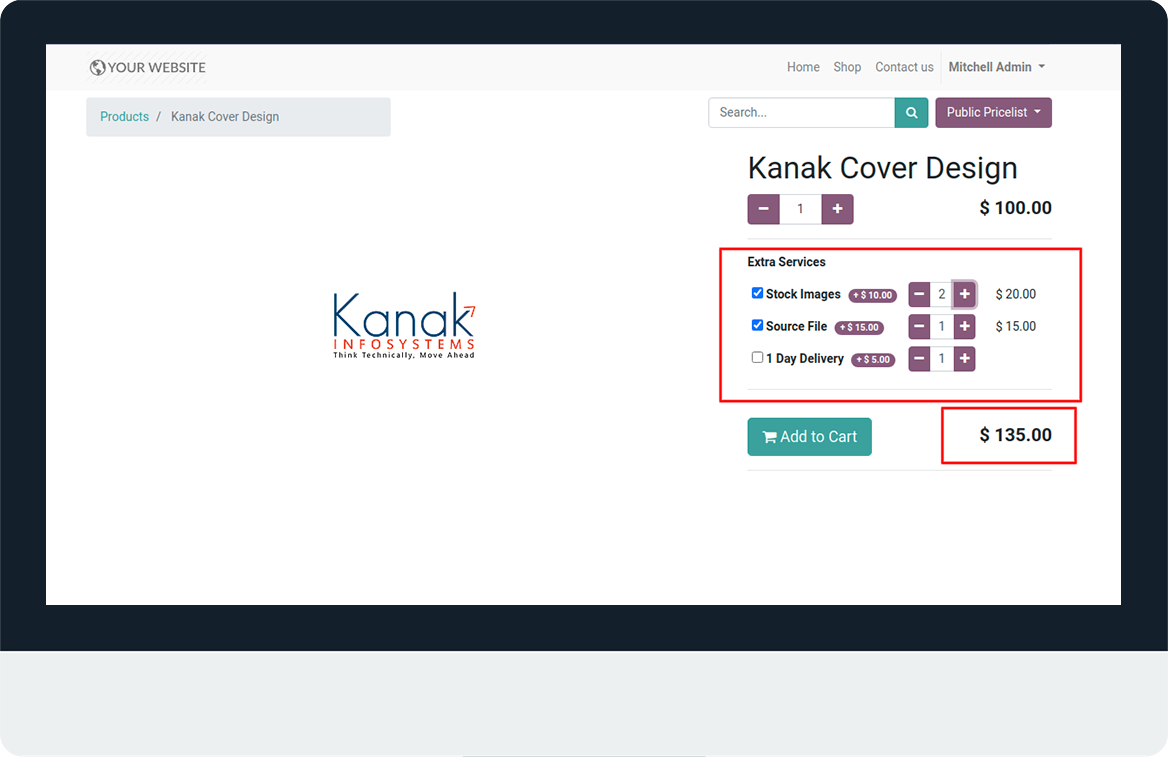Click the YOUR WEBSITE brand text
1168x757 pixels.
(x=156, y=68)
